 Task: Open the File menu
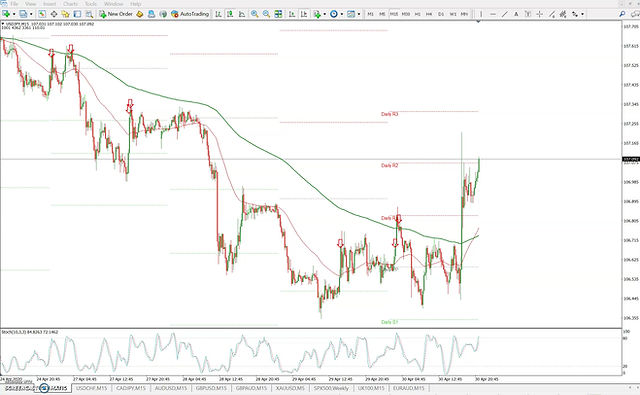(14, 4)
